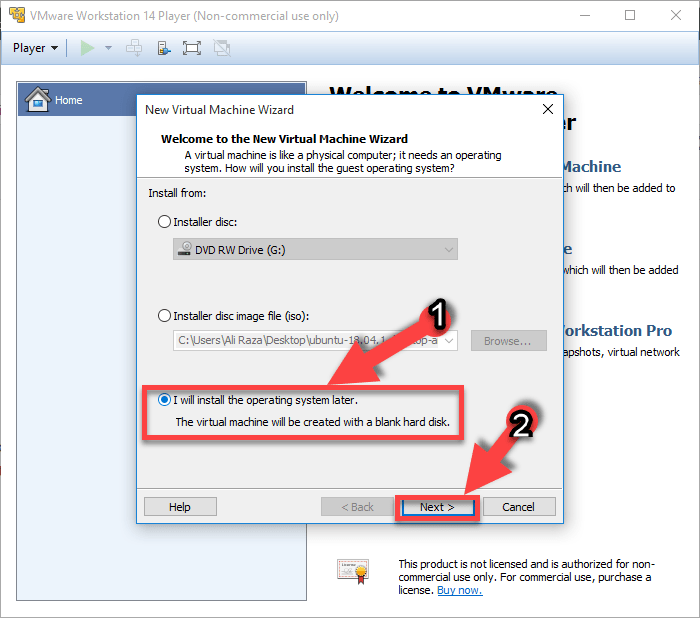This screenshot has width=700, height=618.
Task: Click the Send Ctrl+Alt+Del toolbar icon
Action: (x=134, y=48)
